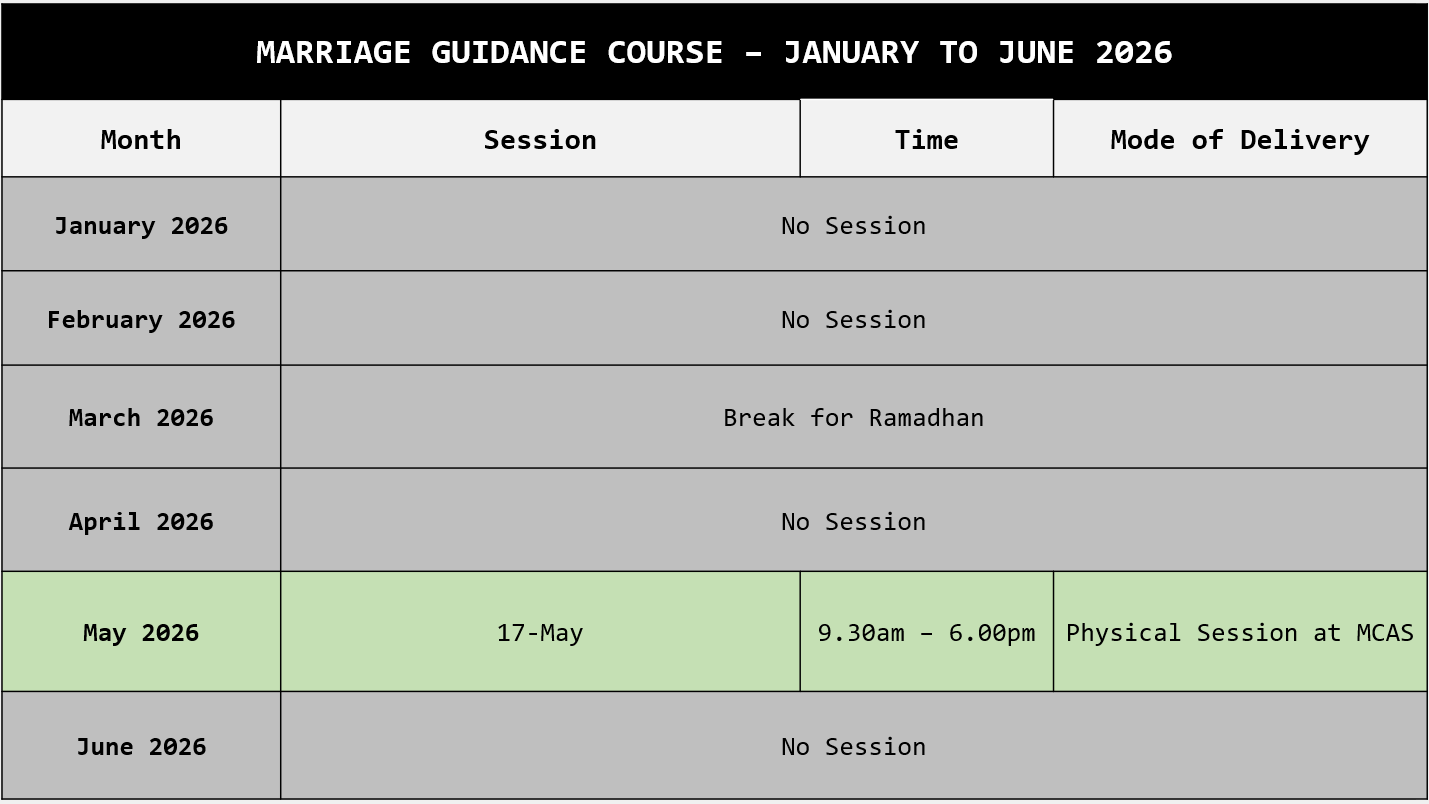Click "No Session" in the January row
The width and height of the screenshot is (1429, 804).
click(853, 226)
